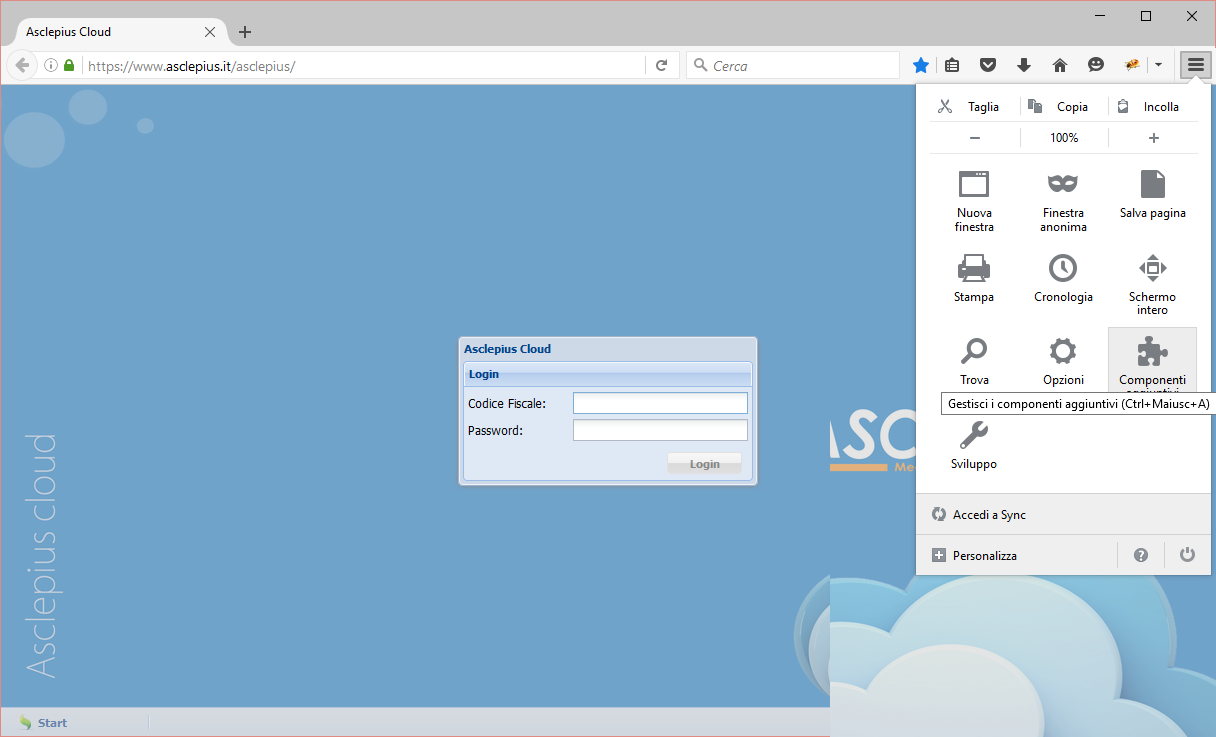
Task: Go back using the browser back arrow
Action: (x=22, y=65)
